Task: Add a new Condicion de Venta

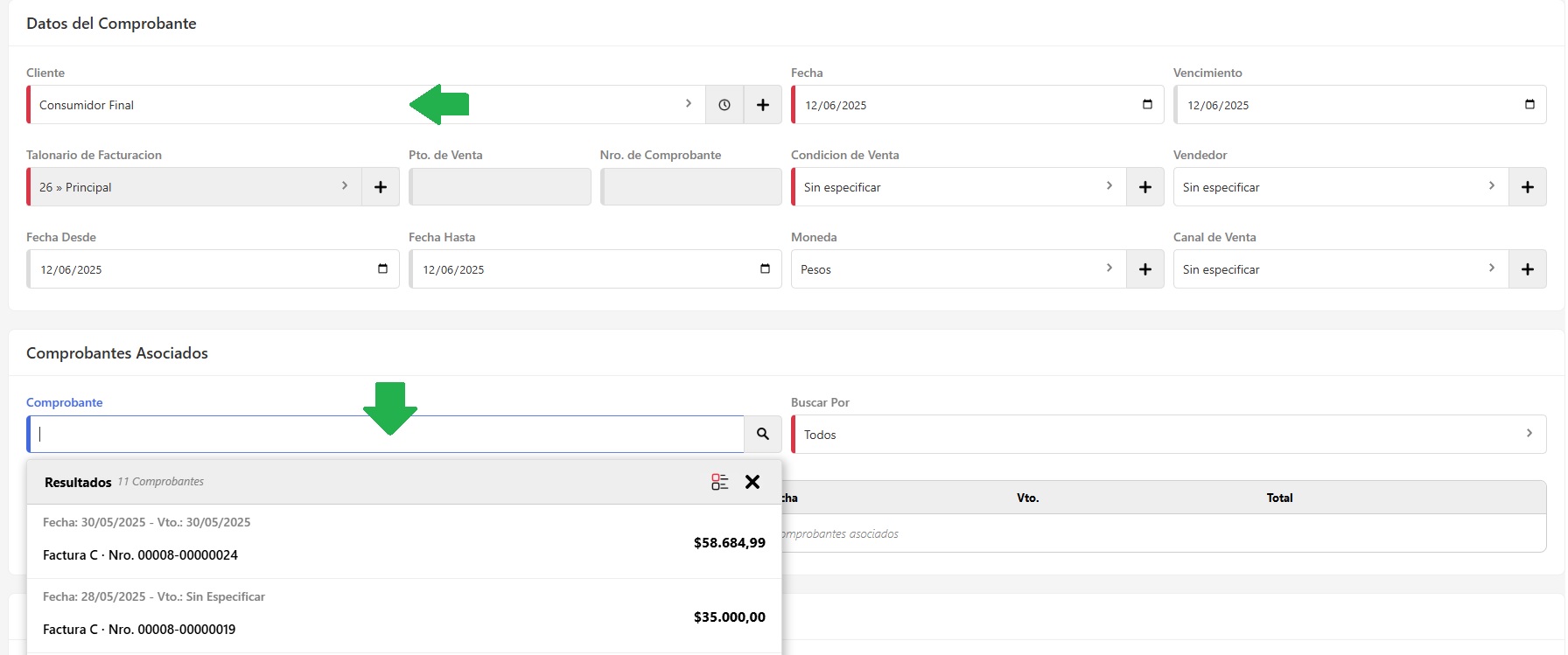Action: coord(1144,187)
